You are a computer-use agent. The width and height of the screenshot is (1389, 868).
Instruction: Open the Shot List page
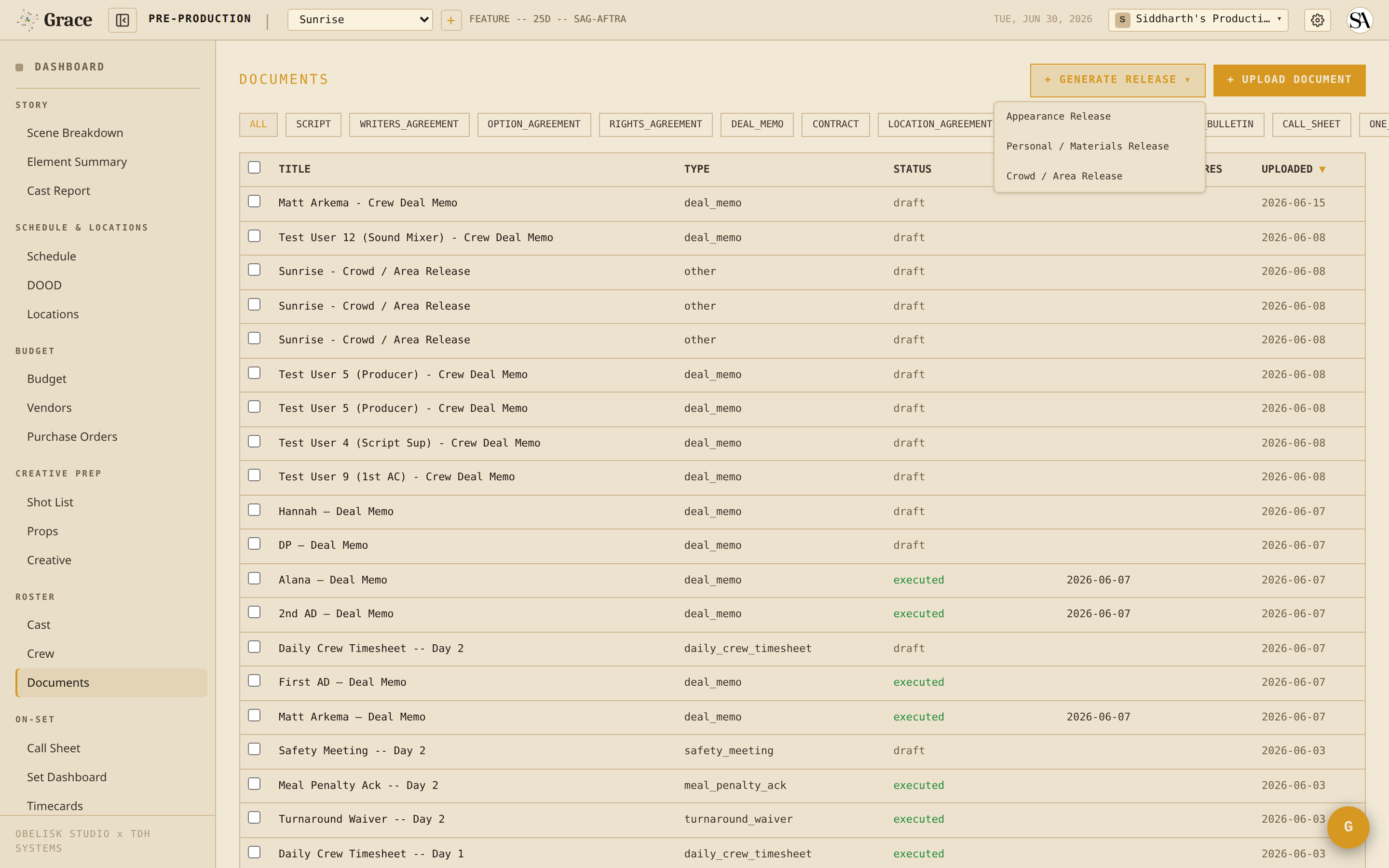[x=50, y=502]
